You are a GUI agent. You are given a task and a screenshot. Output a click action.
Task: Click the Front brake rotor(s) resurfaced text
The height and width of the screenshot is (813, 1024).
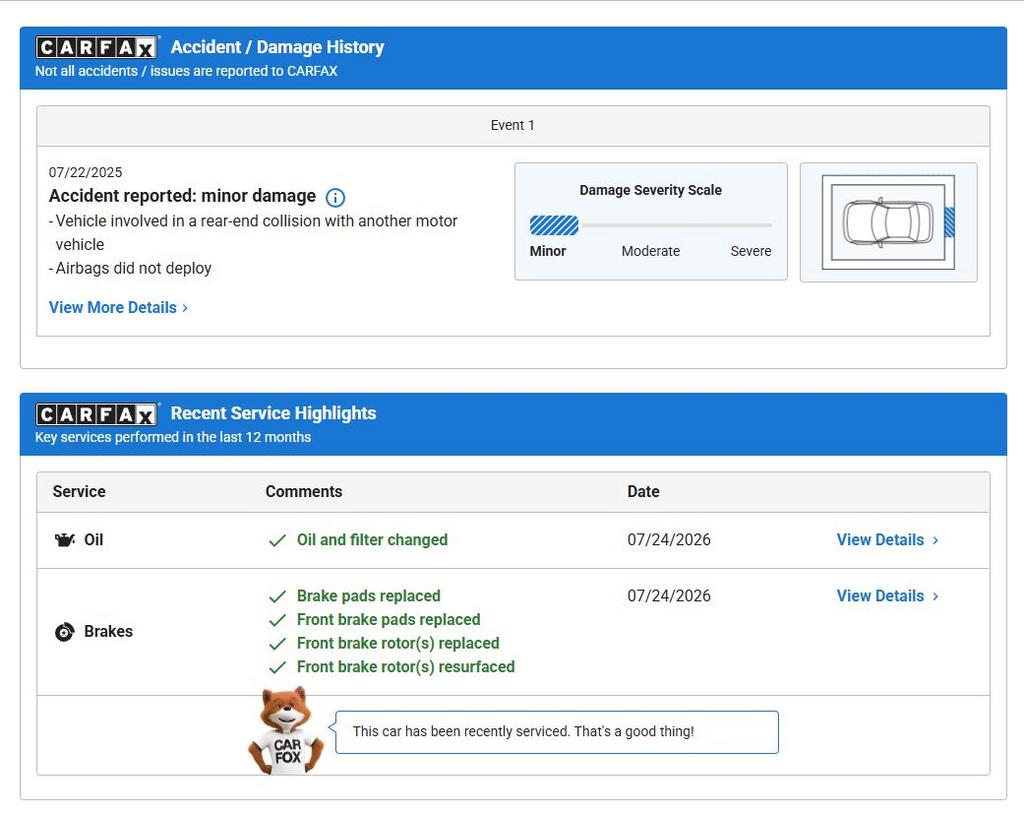(x=406, y=667)
